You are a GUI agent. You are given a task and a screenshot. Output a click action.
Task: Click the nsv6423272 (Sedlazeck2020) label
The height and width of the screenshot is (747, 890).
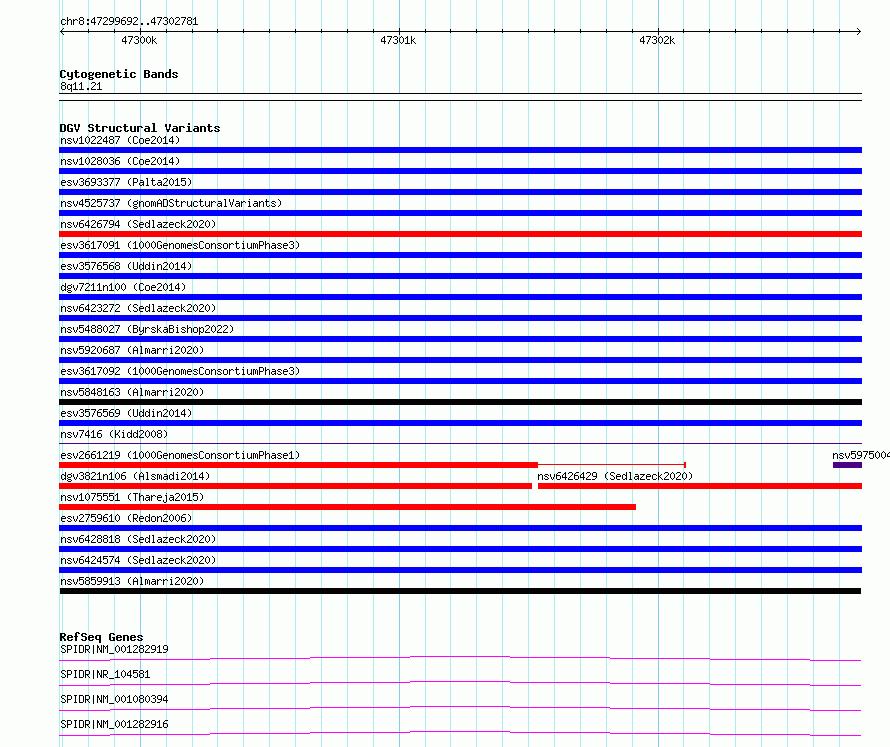coord(138,308)
